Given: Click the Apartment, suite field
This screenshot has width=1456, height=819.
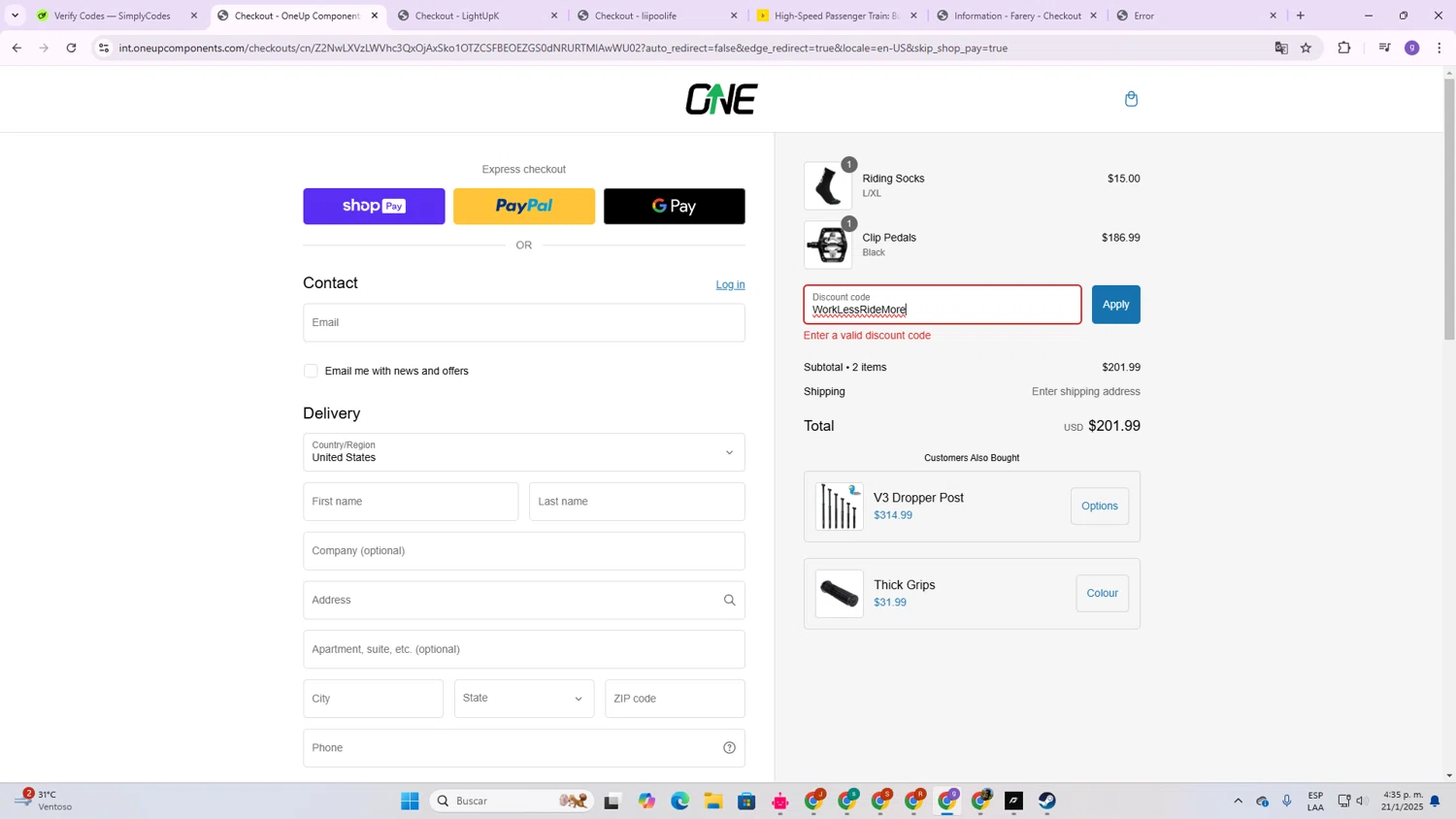Looking at the screenshot, I should click(x=524, y=650).
